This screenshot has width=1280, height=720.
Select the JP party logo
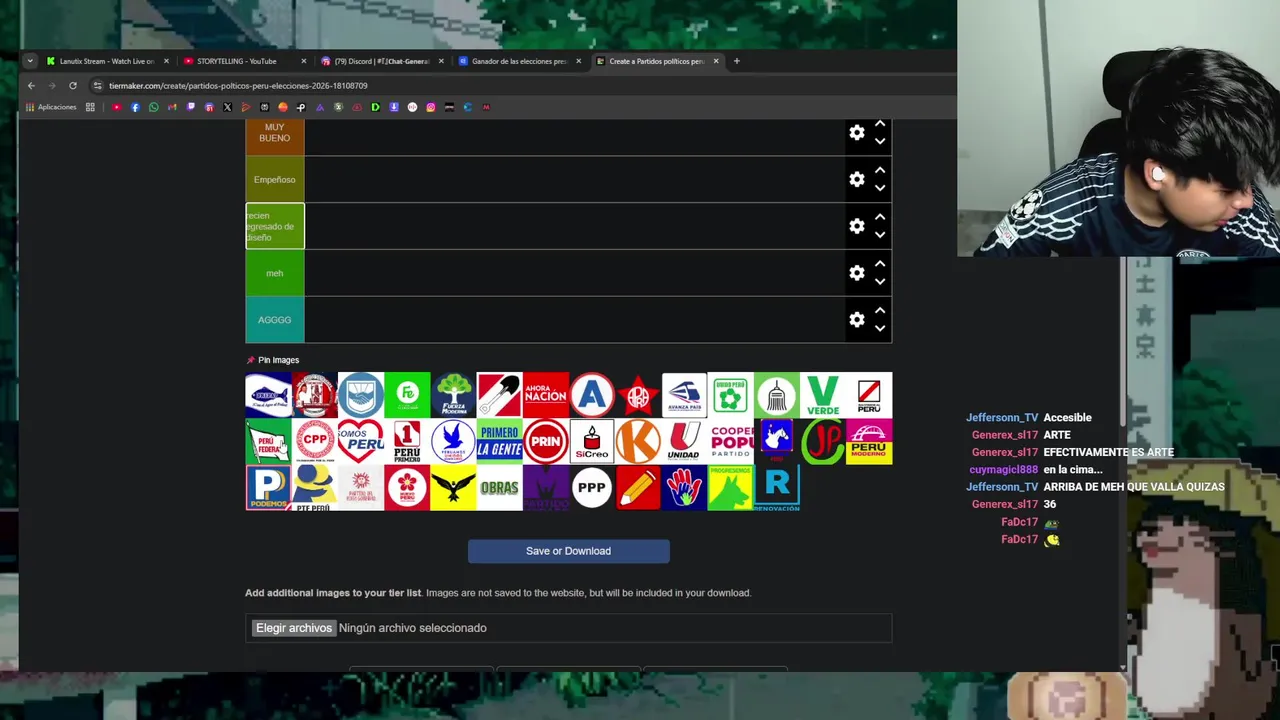pos(823,441)
